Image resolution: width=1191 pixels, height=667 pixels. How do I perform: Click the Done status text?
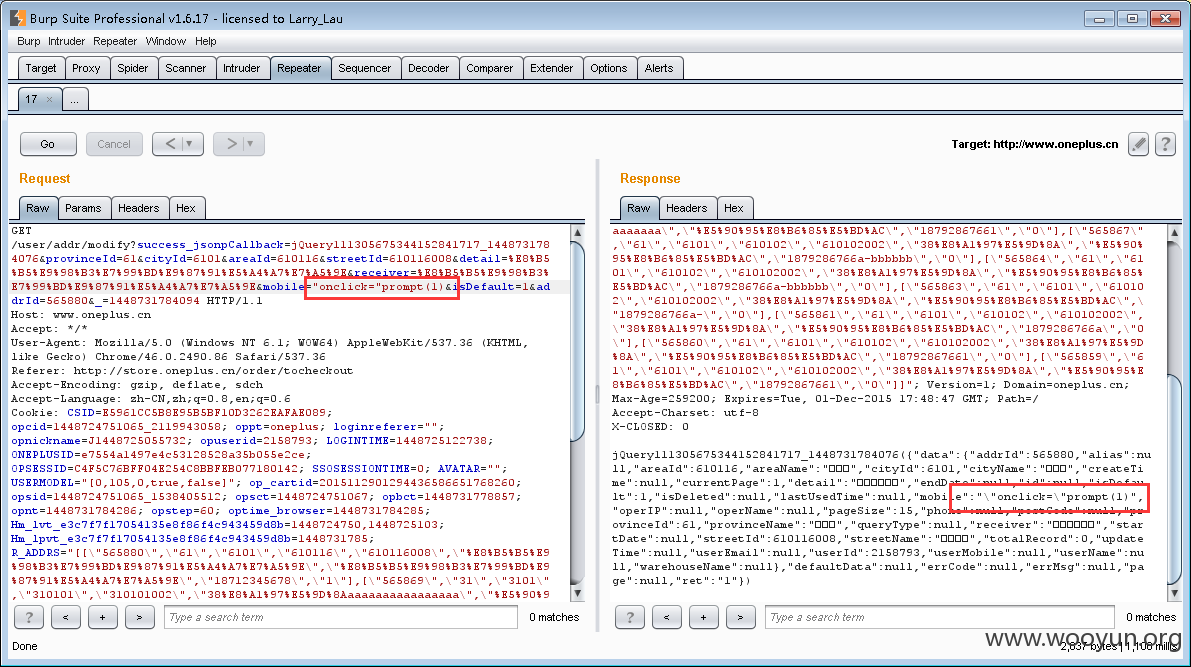tap(24, 646)
